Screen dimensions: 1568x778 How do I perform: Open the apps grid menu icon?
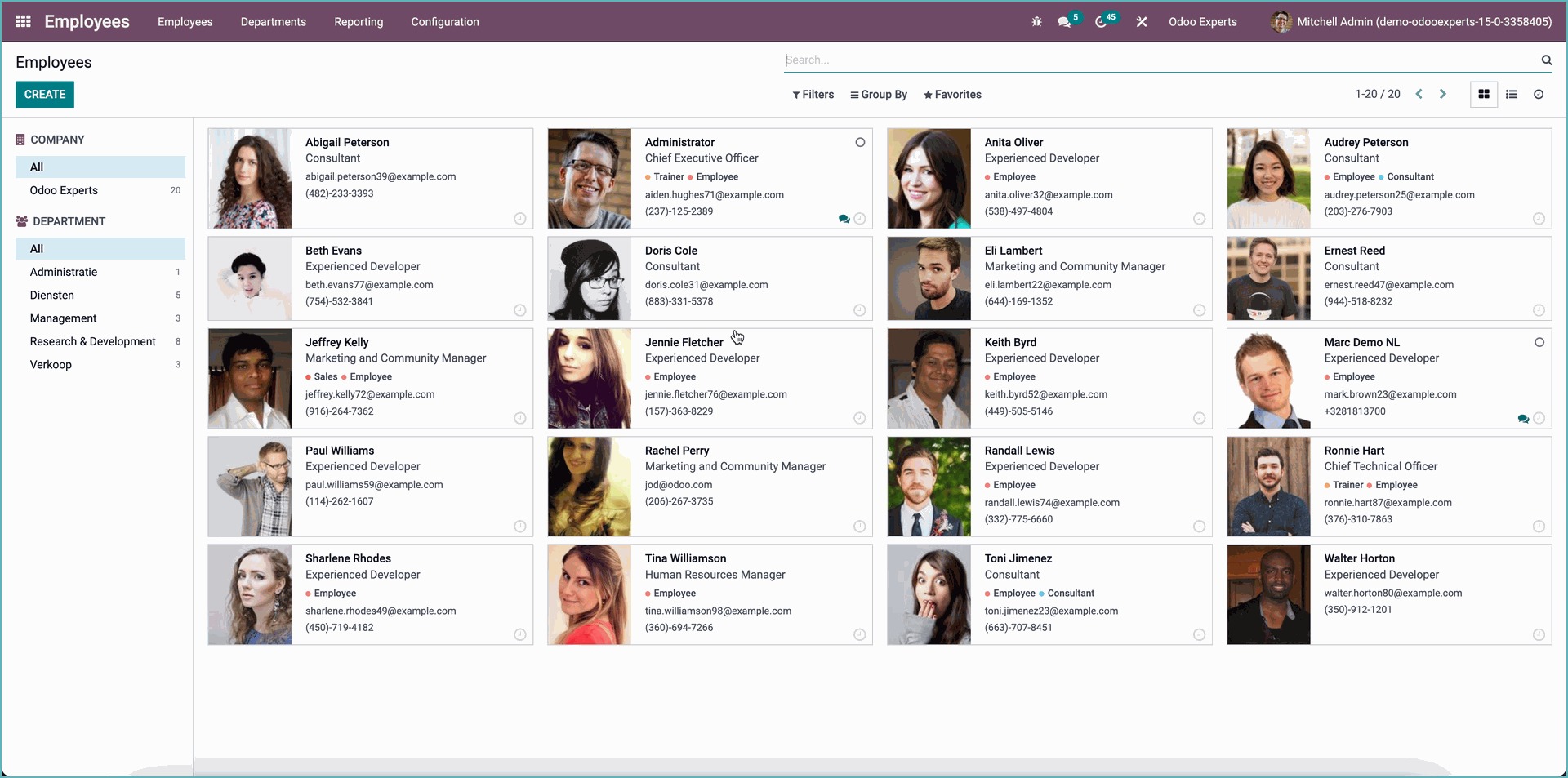coord(23,22)
